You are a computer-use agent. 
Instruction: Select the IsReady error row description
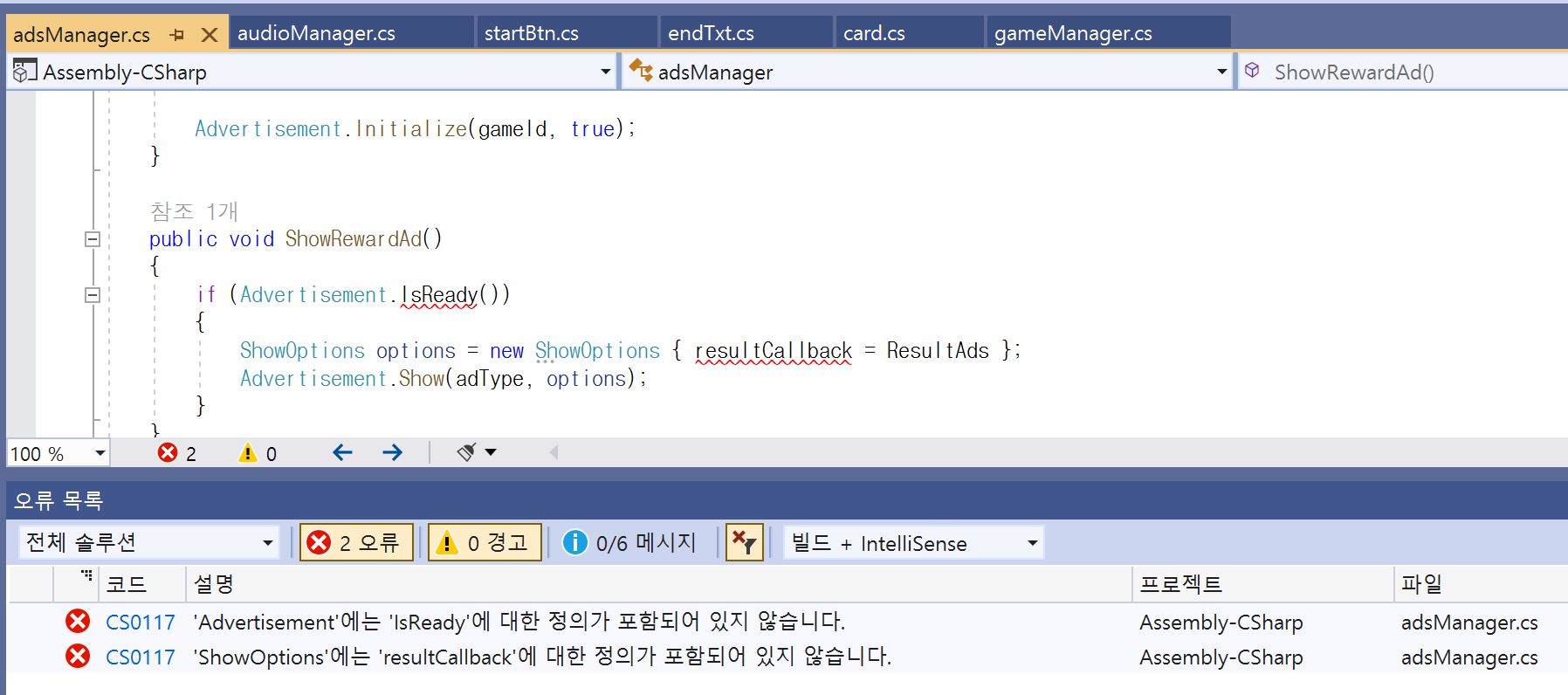coord(519,622)
